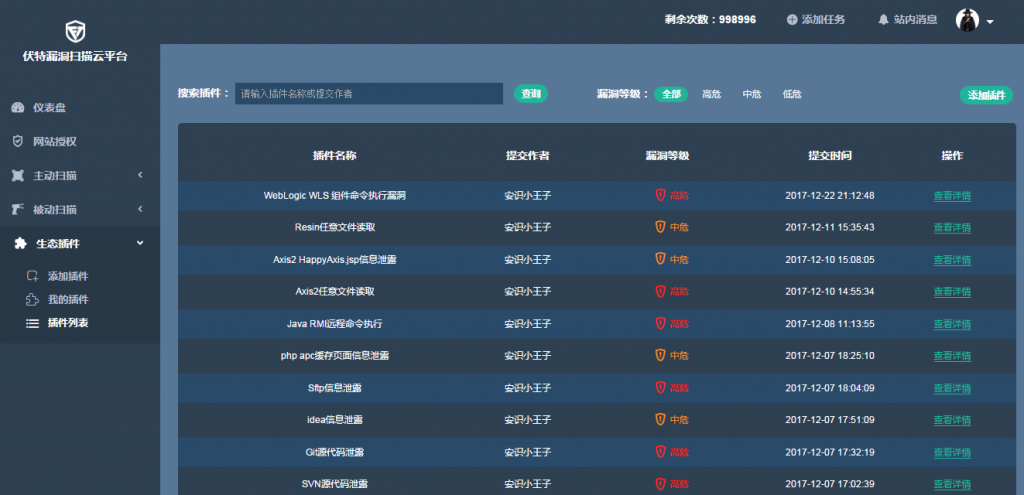Click the list icon beside 插件列表
Image resolution: width=1024 pixels, height=495 pixels.
(x=32, y=323)
